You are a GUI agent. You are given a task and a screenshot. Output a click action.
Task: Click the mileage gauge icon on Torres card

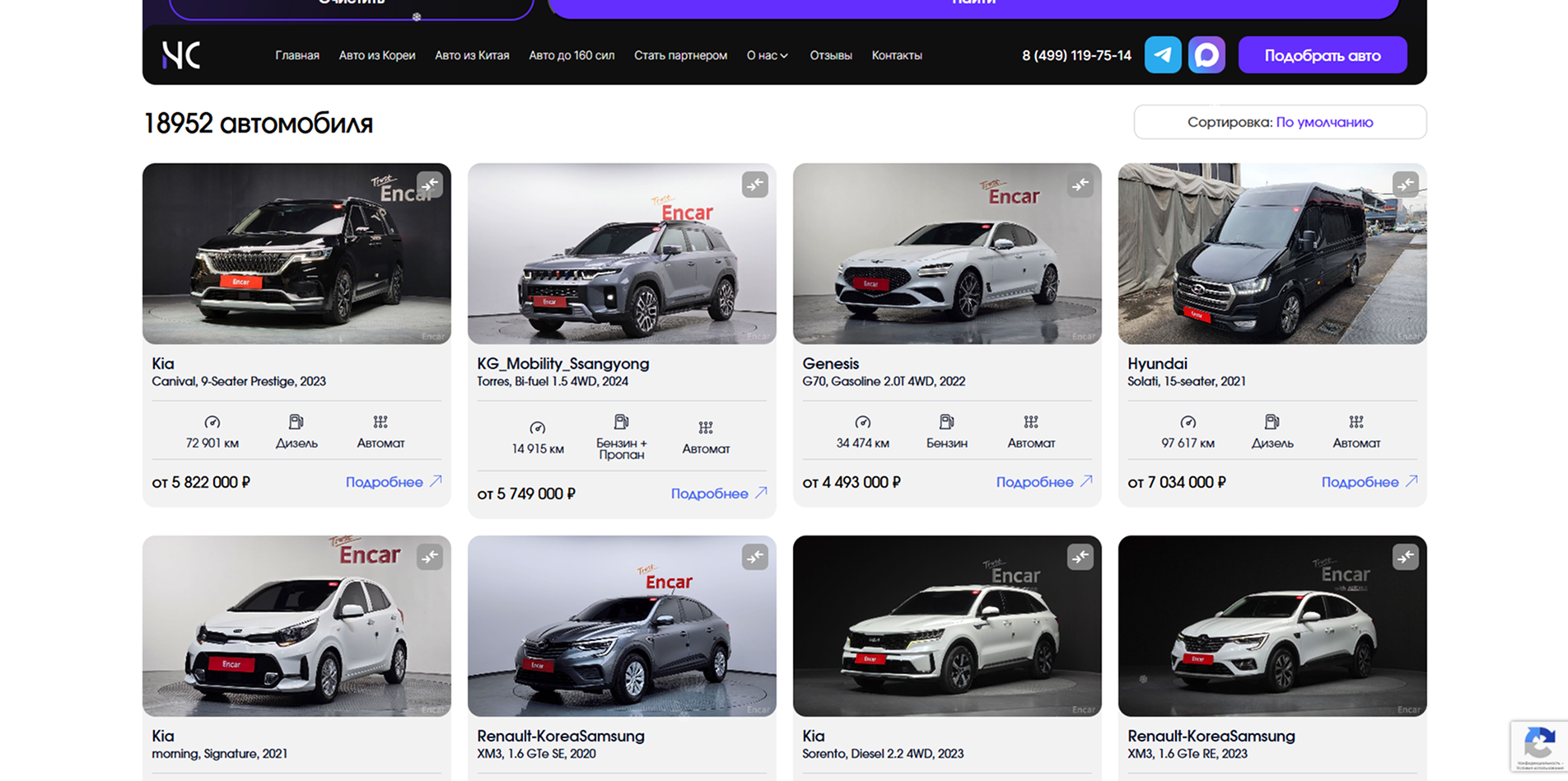(x=538, y=428)
